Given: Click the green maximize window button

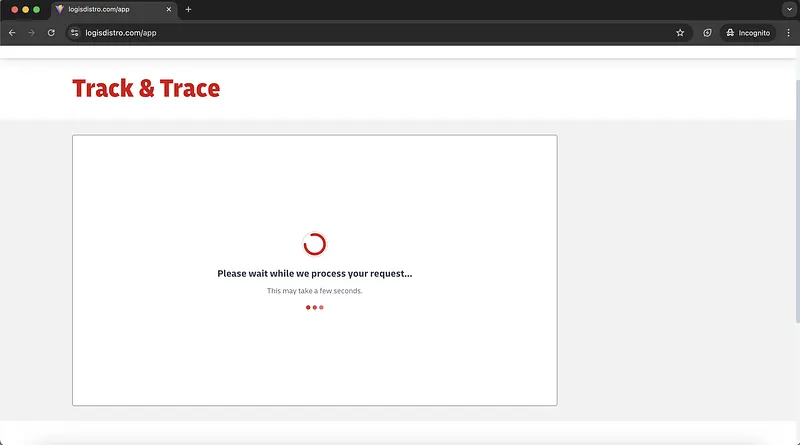Looking at the screenshot, I should tap(36, 9).
